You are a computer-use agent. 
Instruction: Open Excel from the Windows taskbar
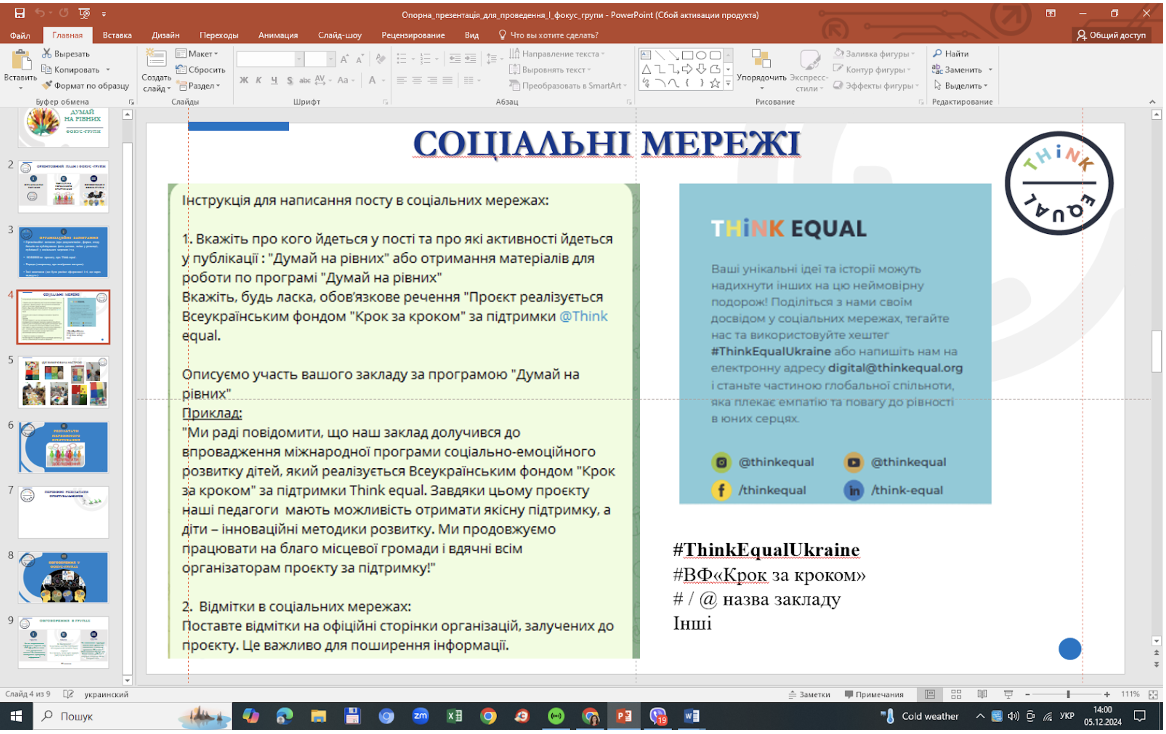(454, 716)
